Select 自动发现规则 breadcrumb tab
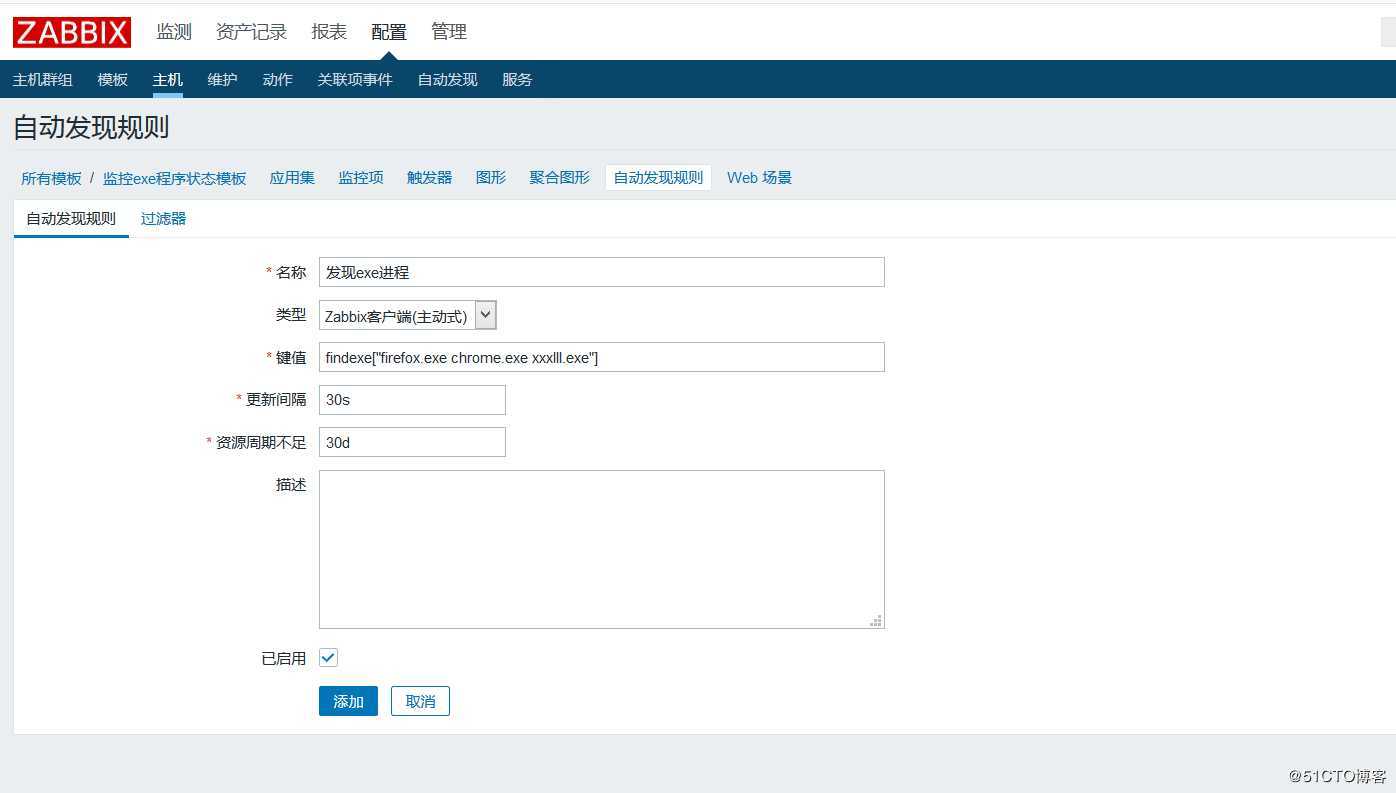Image resolution: width=1396 pixels, height=793 pixels. pos(658,178)
